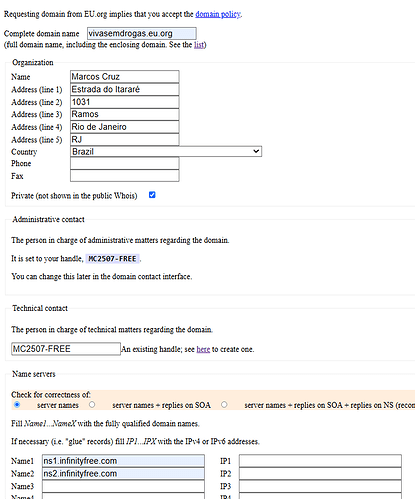Expand the Country dropdown showing Brazil
This screenshot has height=500, width=415.
[166, 152]
